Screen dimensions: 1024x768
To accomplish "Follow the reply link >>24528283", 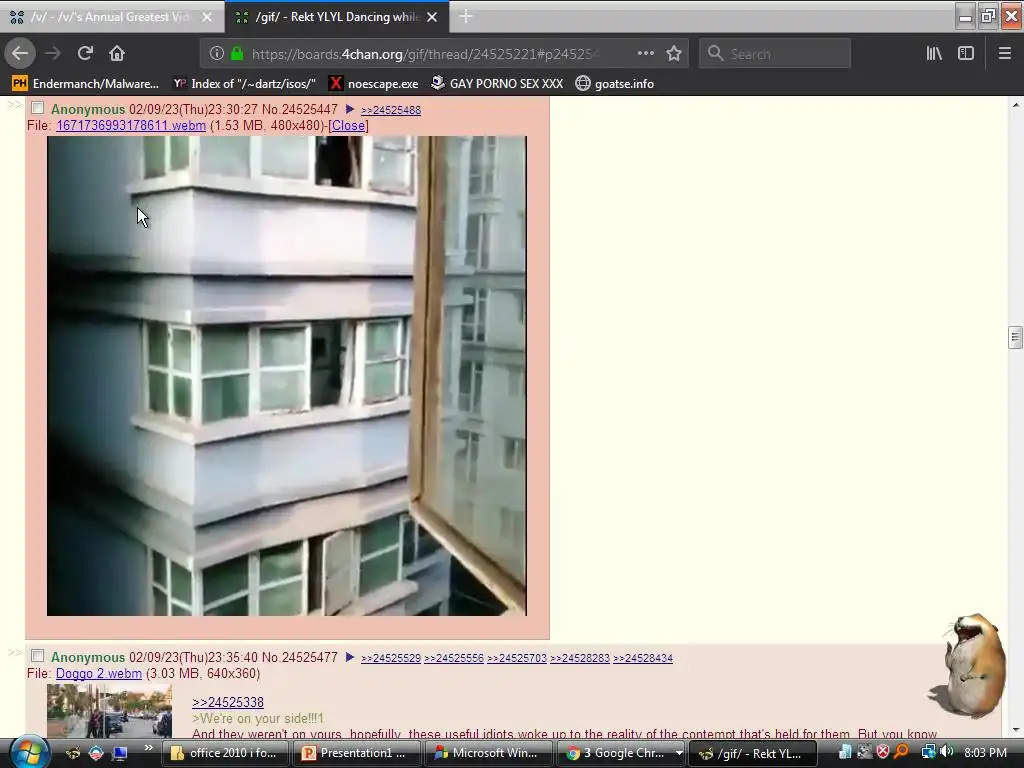I will (580, 658).
